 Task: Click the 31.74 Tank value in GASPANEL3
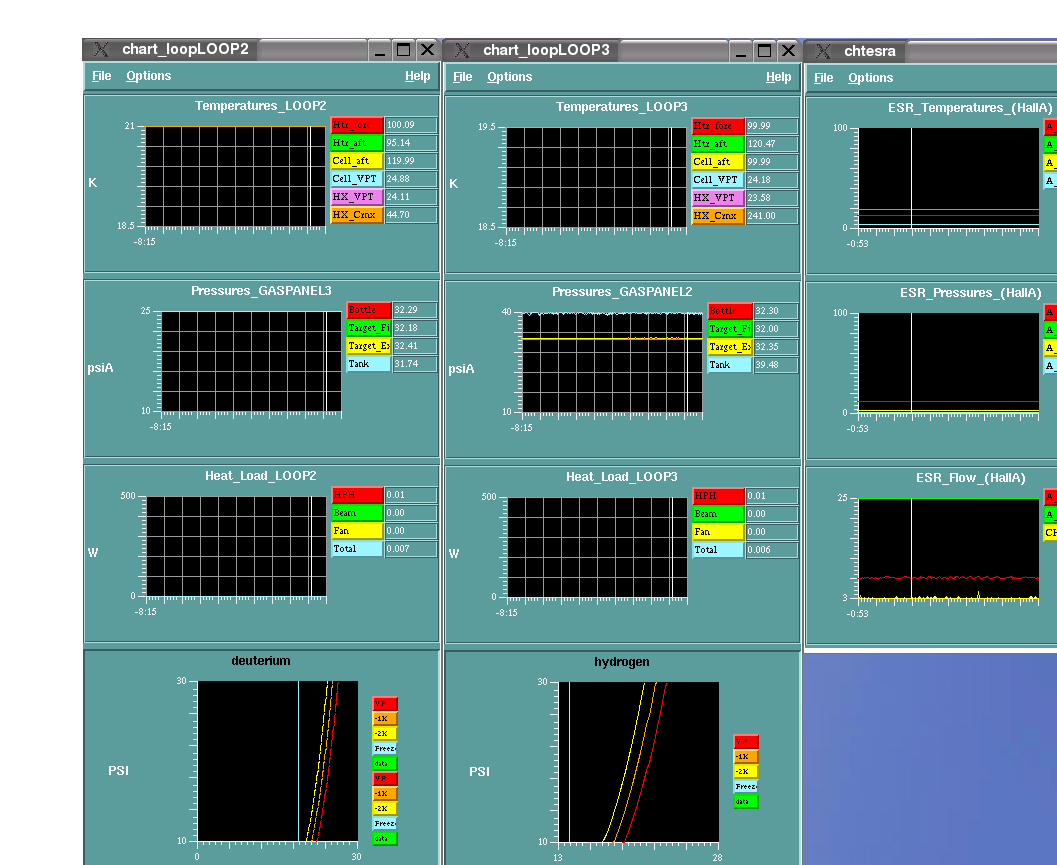click(415, 364)
